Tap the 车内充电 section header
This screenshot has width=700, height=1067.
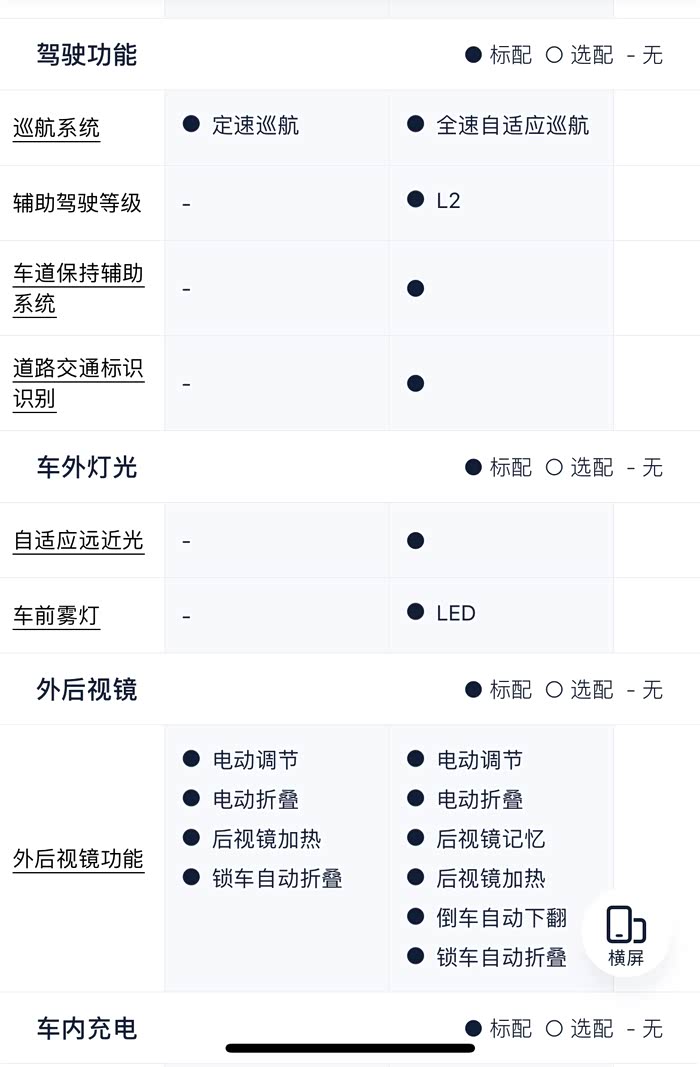click(87, 1029)
